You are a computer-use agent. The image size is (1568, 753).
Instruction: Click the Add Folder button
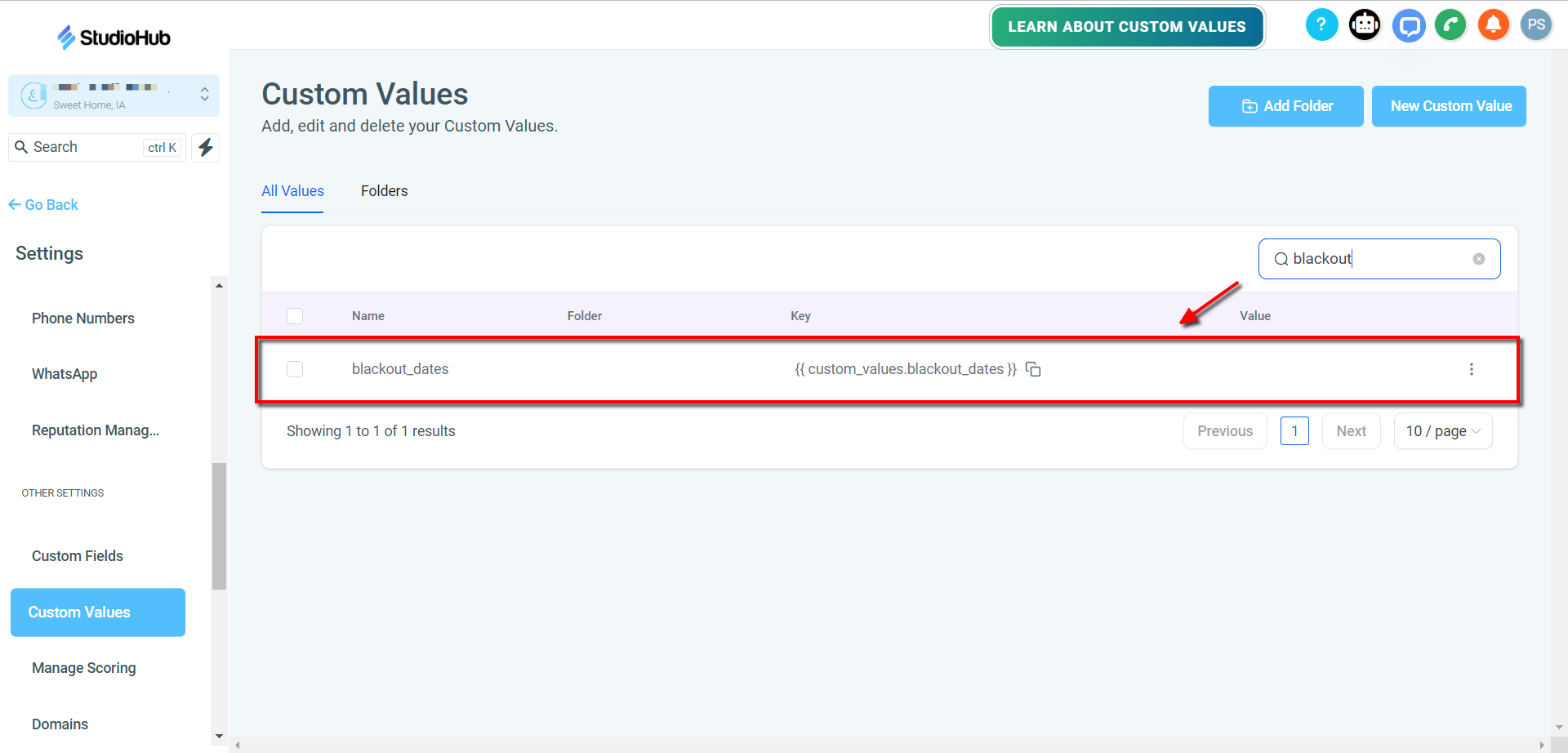pyautogui.click(x=1286, y=106)
